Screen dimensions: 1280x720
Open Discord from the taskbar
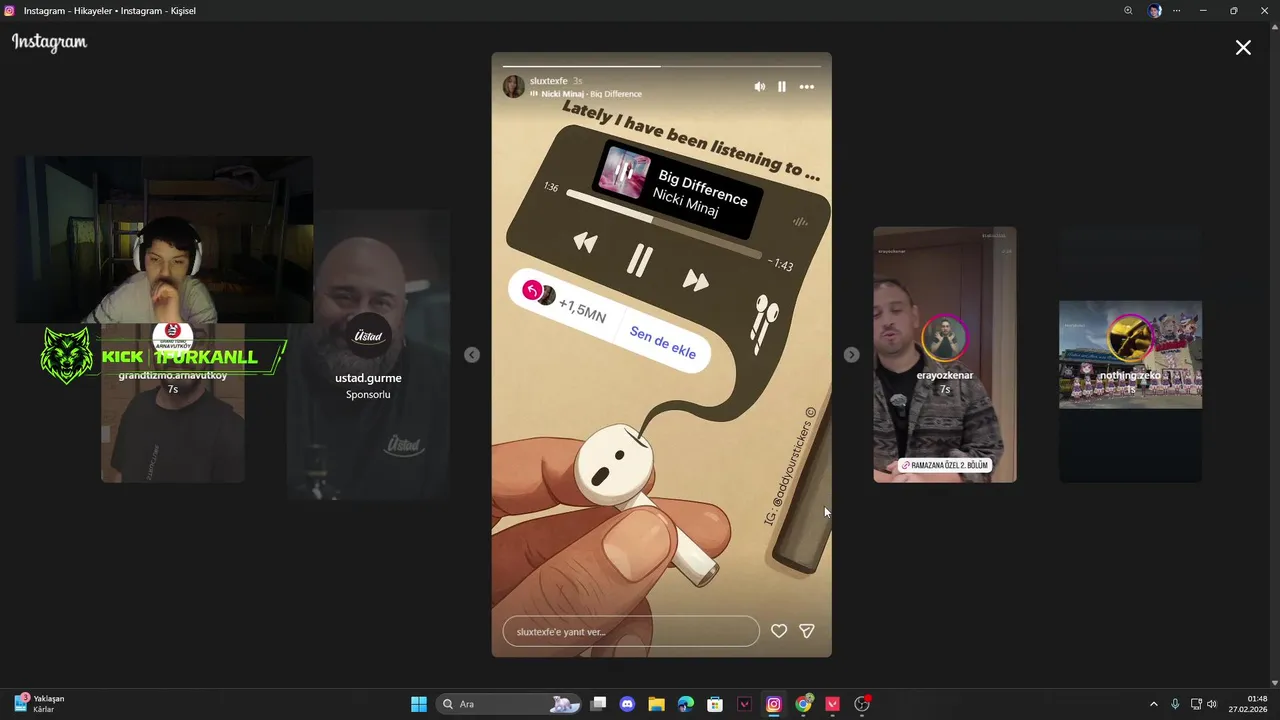pos(627,704)
